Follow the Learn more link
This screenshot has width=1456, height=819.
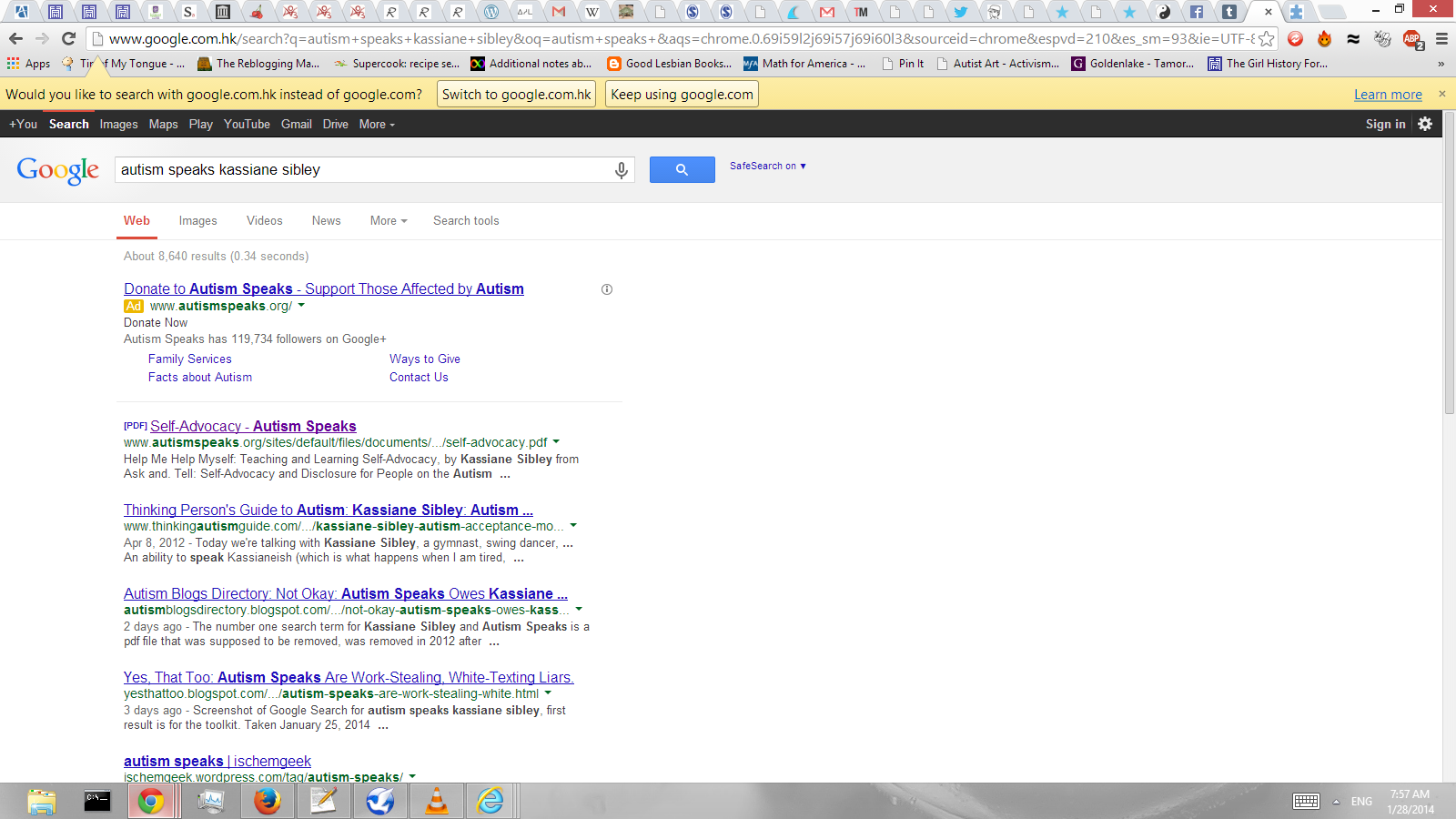click(1388, 95)
